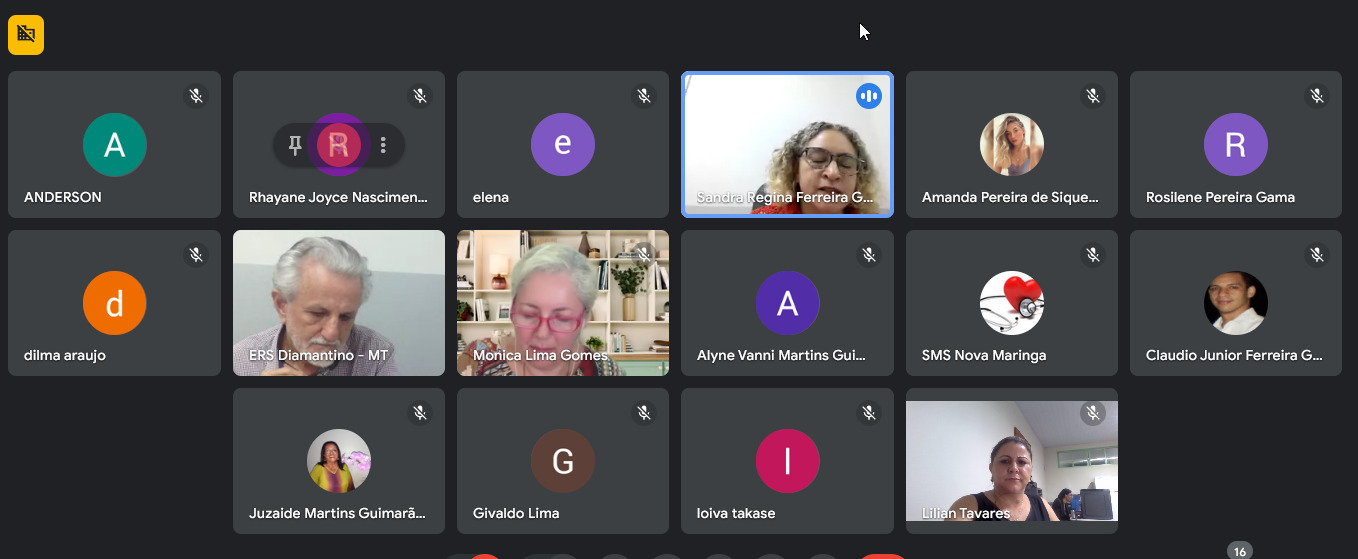Click Claudio Junior Ferreira's profile photo
This screenshot has height=559, width=1358.
(1236, 303)
